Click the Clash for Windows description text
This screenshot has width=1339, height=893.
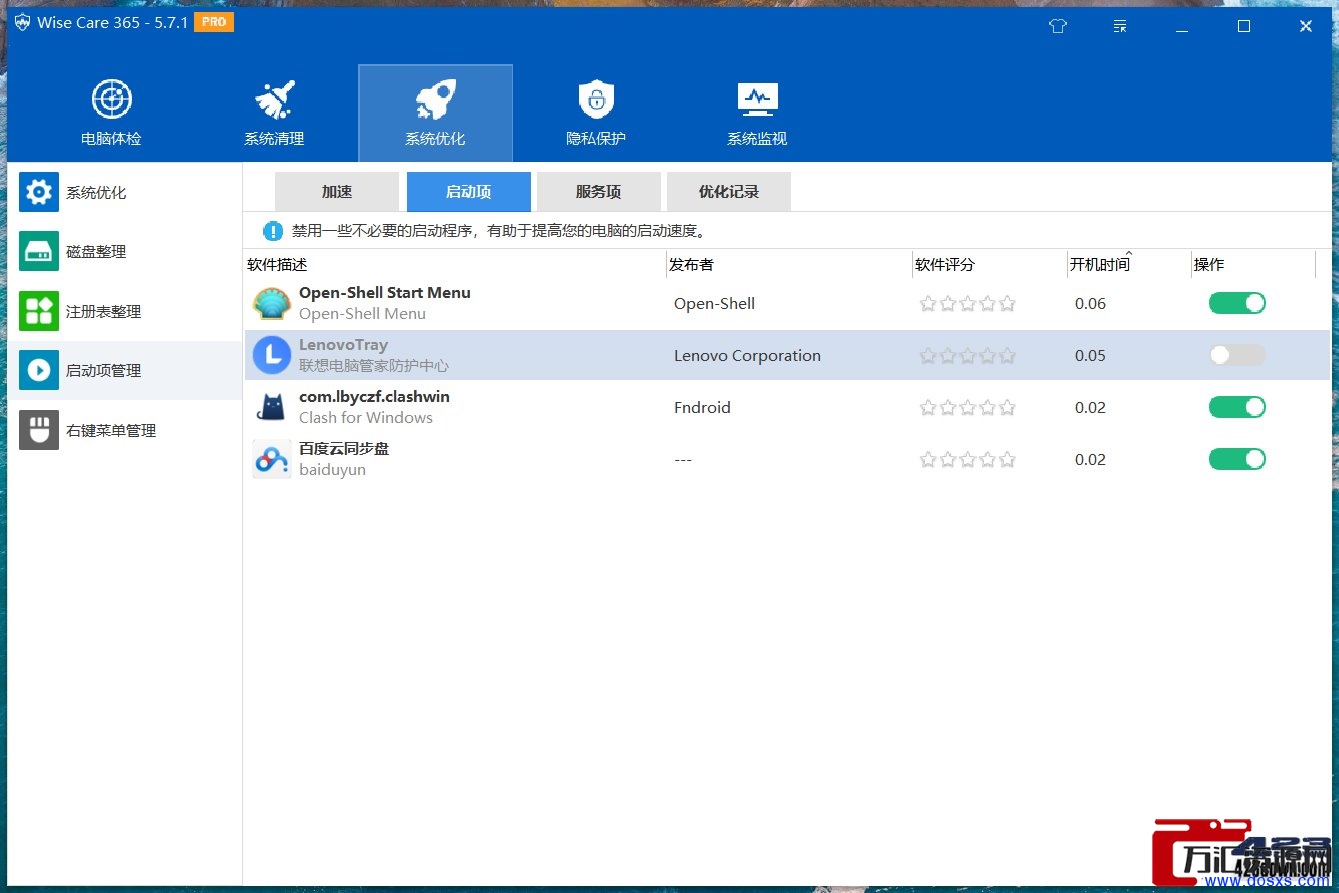click(x=366, y=418)
